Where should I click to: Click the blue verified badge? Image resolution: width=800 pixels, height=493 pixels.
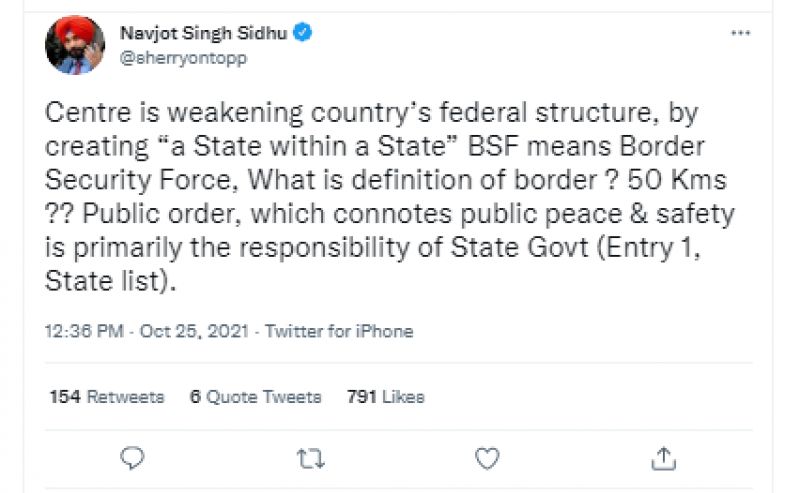(x=304, y=33)
